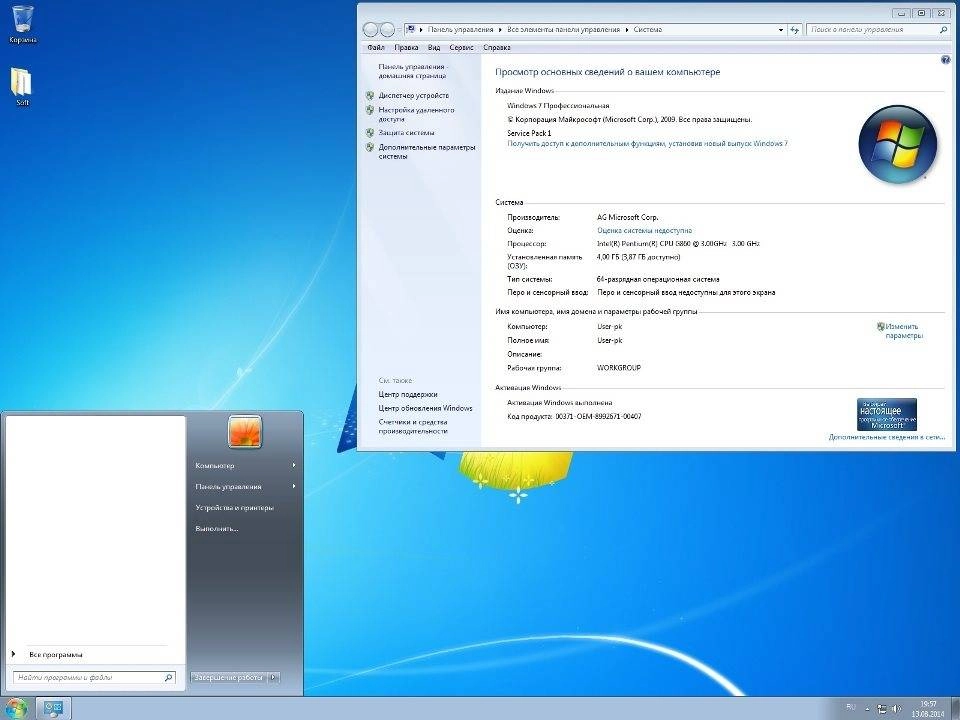
Task: Click the user account picture in Start menu
Action: [x=245, y=432]
